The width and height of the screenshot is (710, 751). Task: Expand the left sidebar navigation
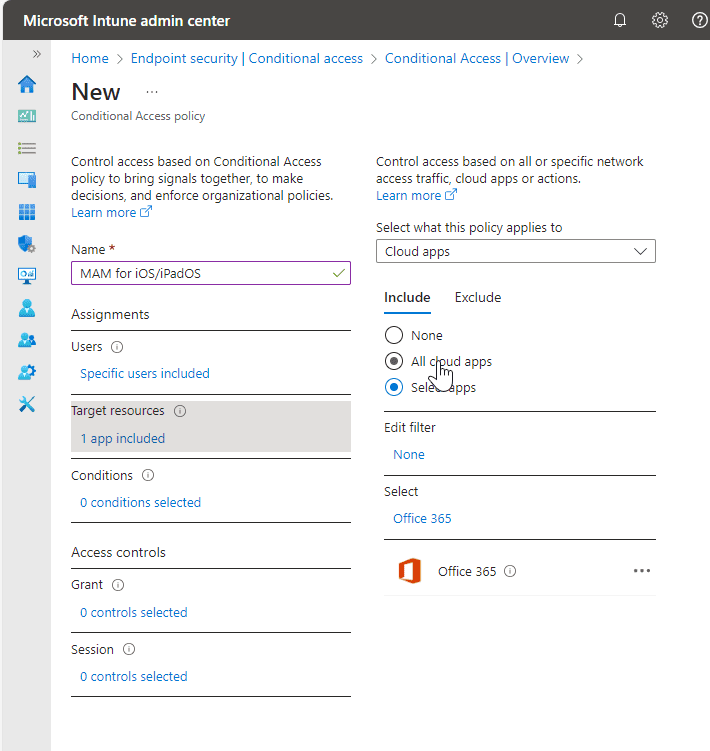pos(37,54)
